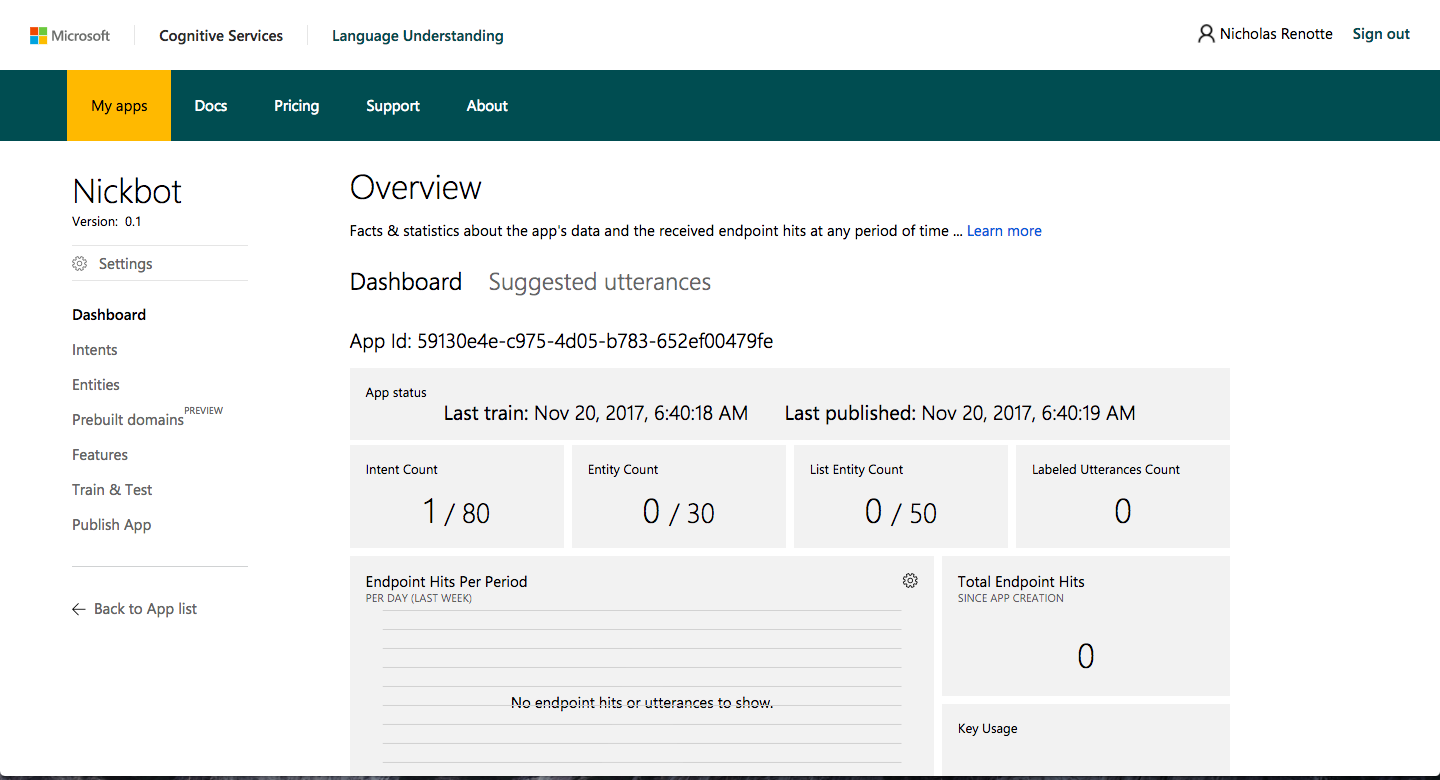This screenshot has width=1440, height=780.
Task: Sign out of the account
Action: click(x=1381, y=34)
